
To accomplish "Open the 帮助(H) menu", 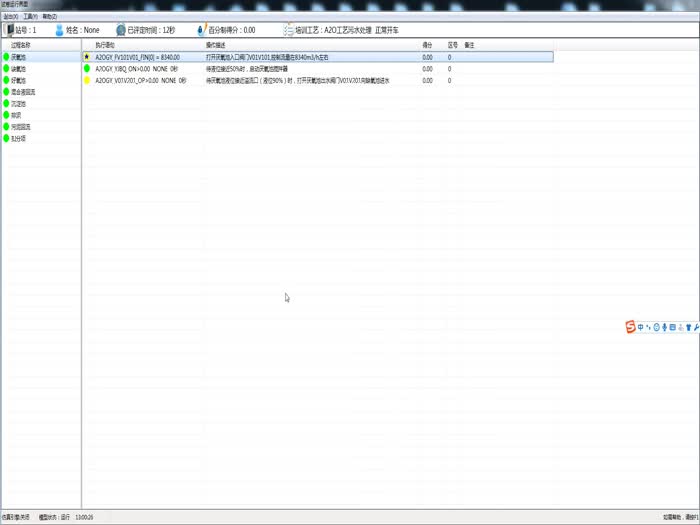I will (x=49, y=17).
